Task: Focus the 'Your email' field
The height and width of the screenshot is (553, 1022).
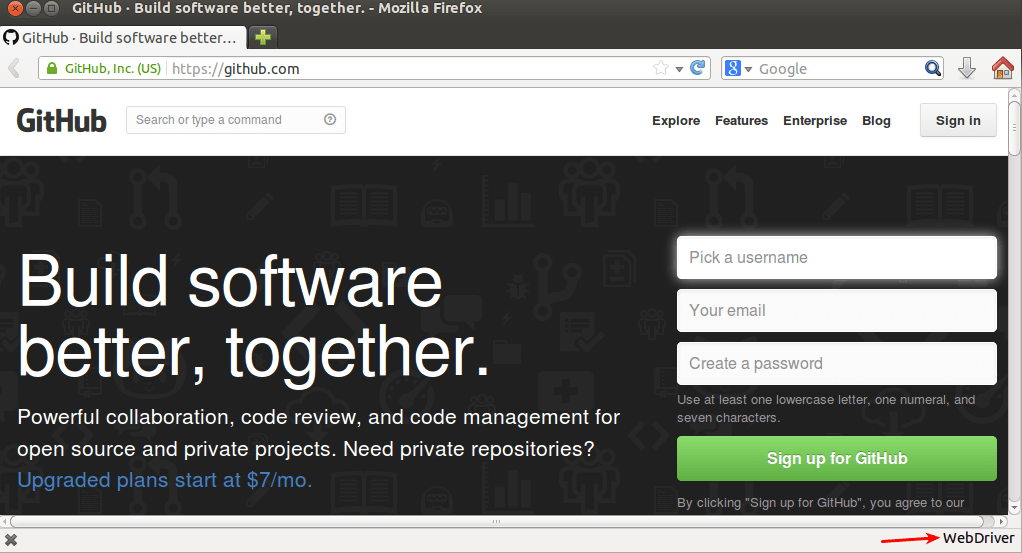Action: [x=837, y=310]
